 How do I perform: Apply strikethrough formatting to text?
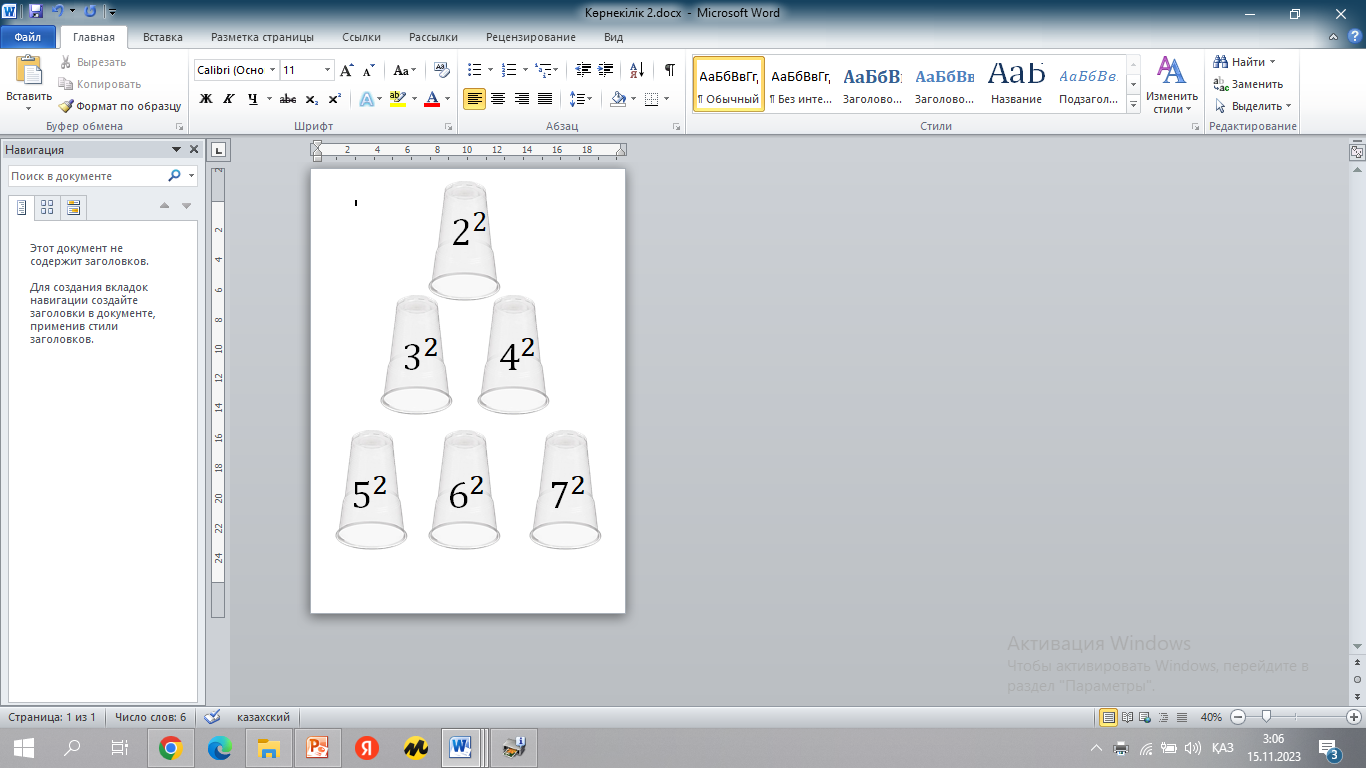tap(288, 99)
